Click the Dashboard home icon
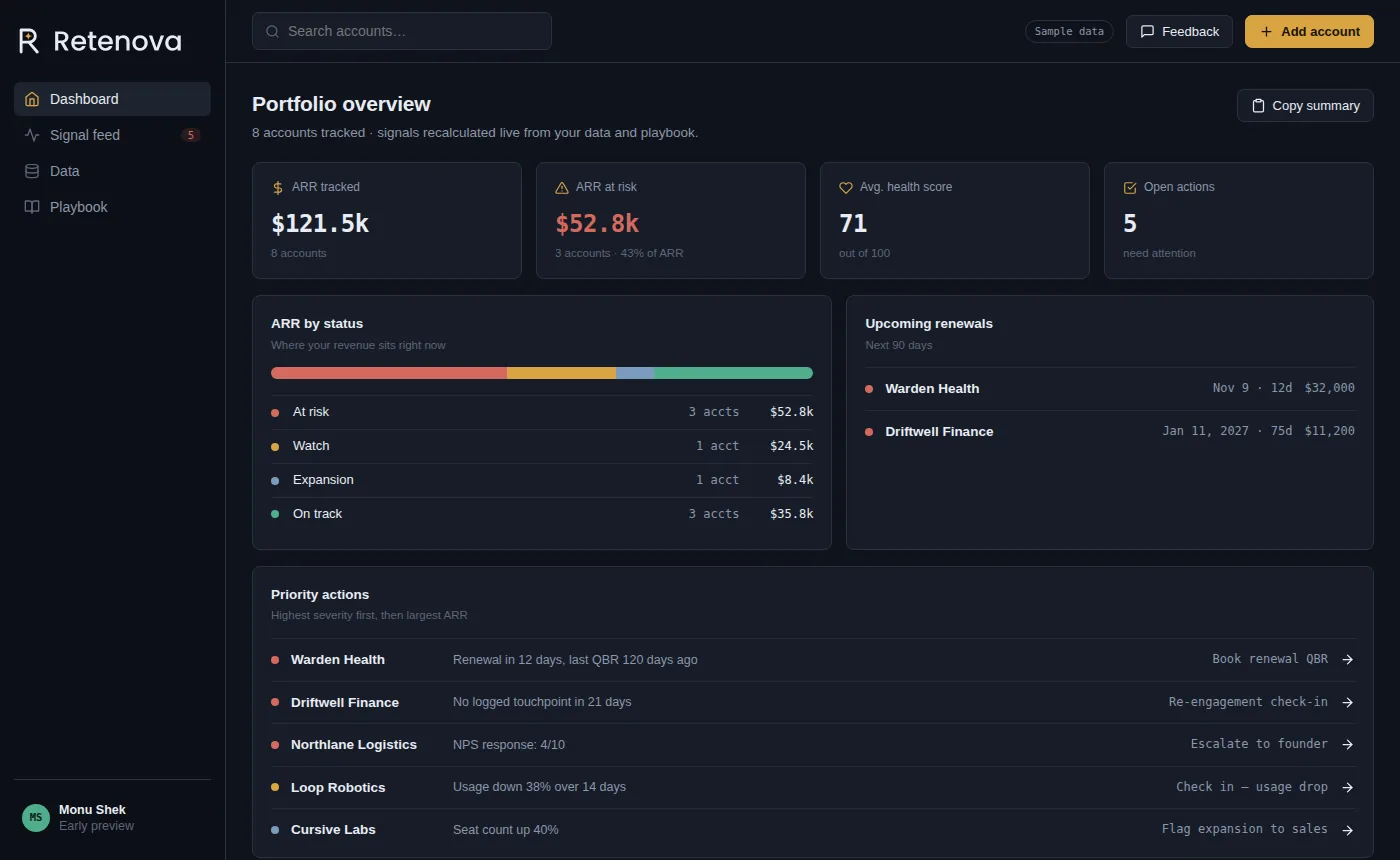 (x=32, y=99)
